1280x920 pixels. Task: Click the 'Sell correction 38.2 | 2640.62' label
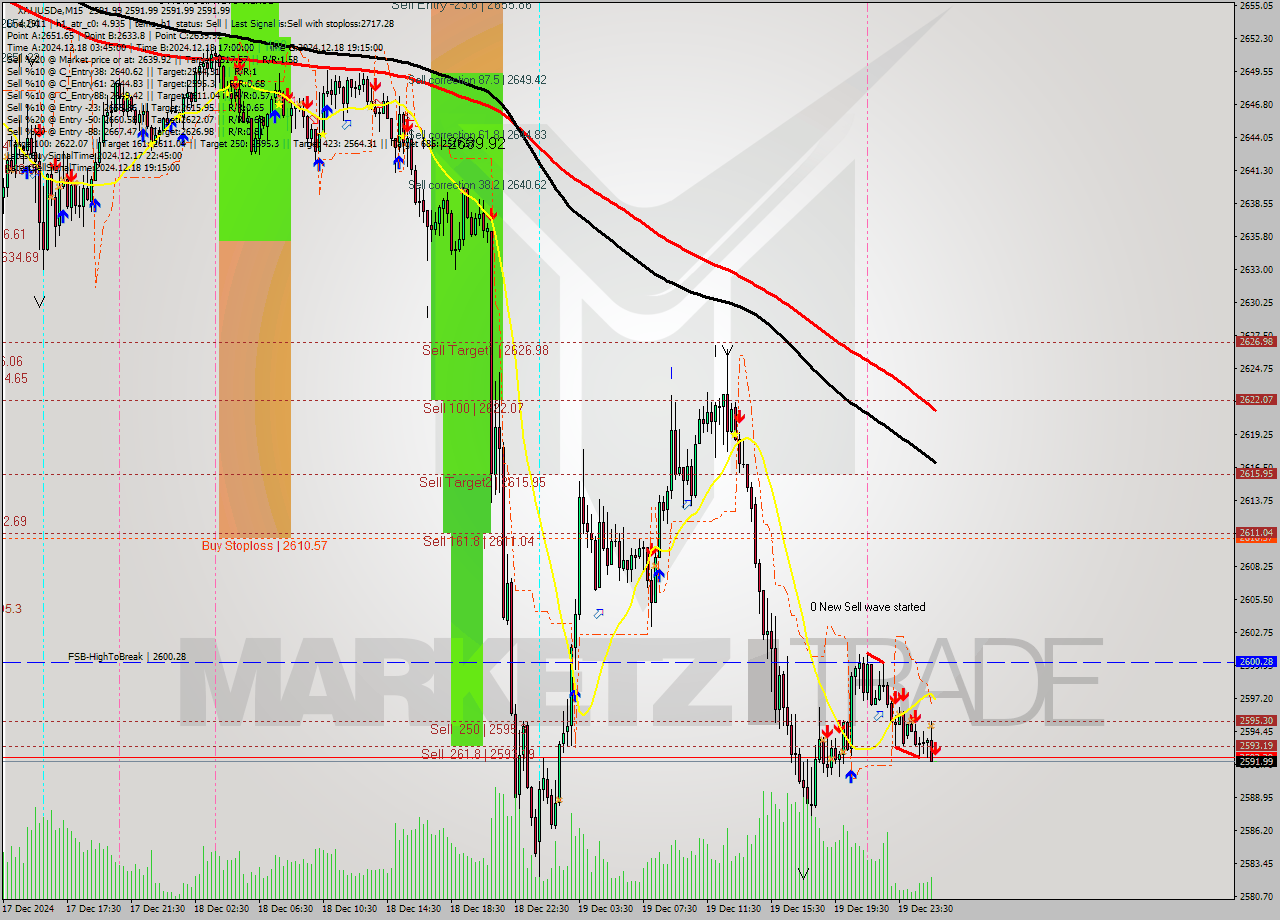(478, 185)
